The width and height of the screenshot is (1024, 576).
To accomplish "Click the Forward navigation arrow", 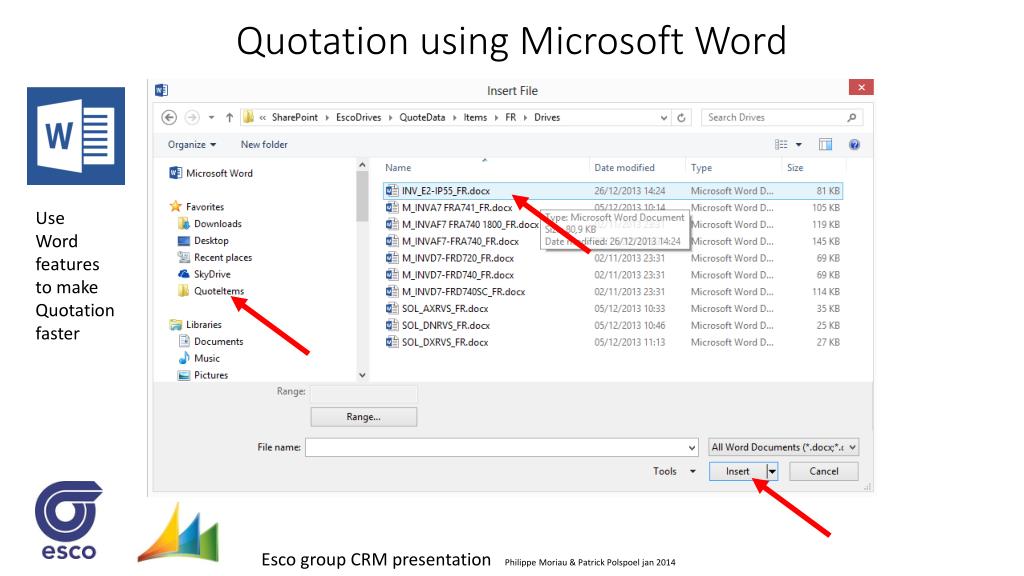I will (x=192, y=118).
